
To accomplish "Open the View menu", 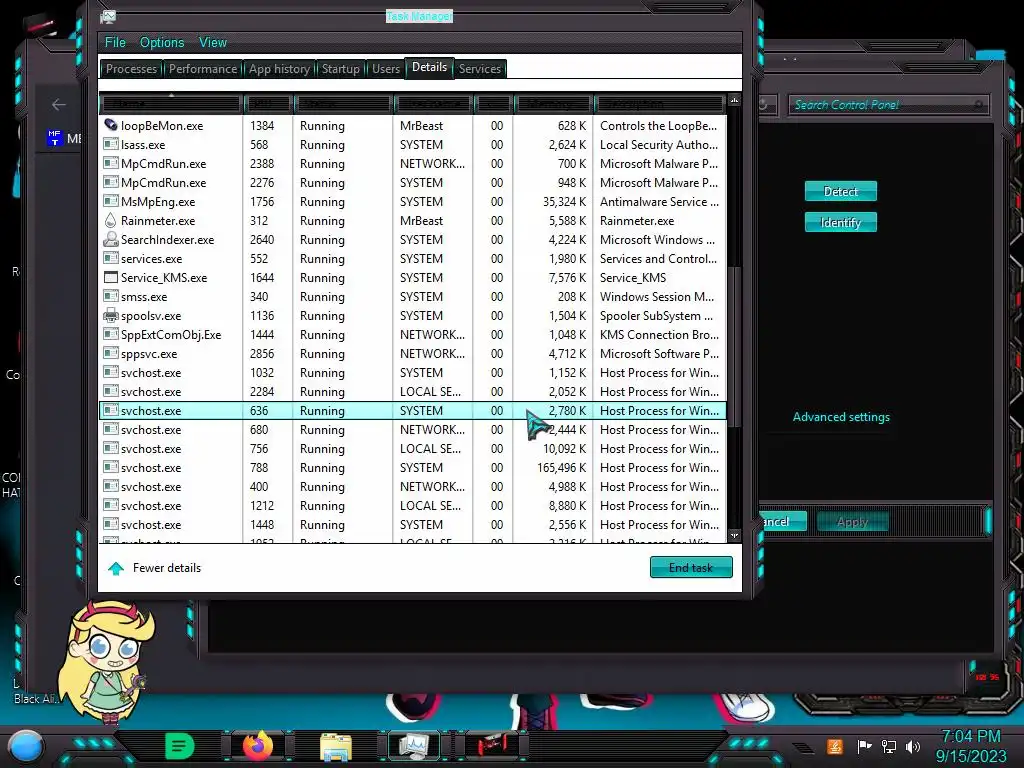I will [x=213, y=42].
